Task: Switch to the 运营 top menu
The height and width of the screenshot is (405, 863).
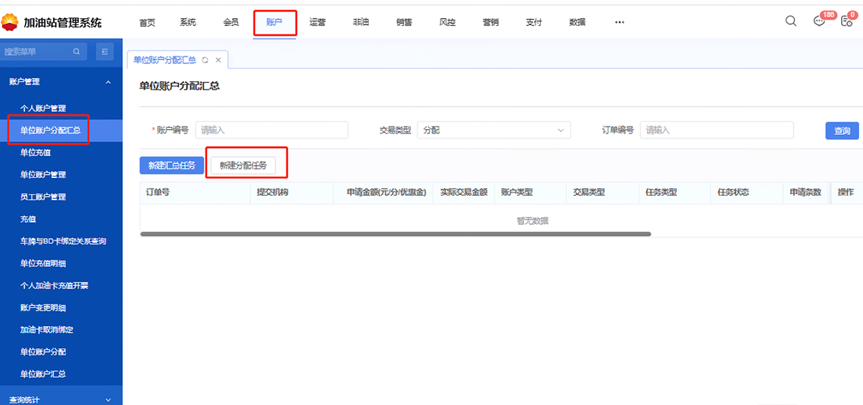Action: [x=317, y=22]
